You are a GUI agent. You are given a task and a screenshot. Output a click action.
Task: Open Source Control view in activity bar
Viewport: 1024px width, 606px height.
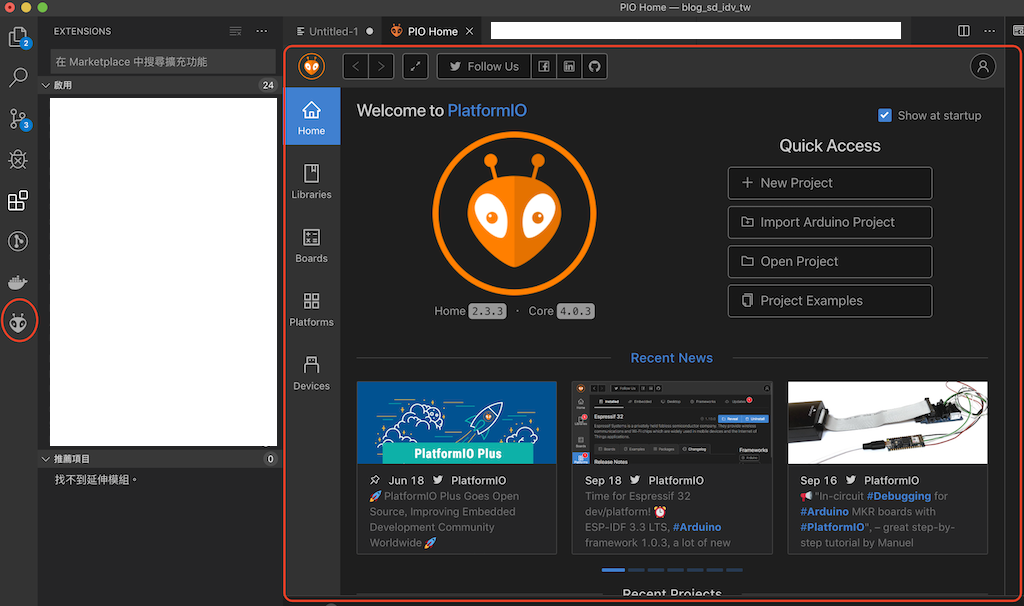coord(18,119)
